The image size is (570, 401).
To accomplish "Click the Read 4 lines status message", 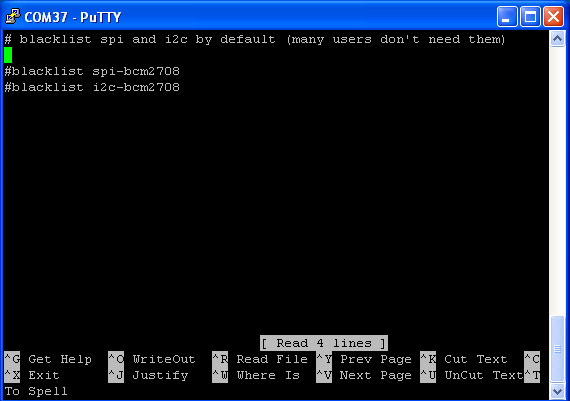I will pyautogui.click(x=324, y=343).
